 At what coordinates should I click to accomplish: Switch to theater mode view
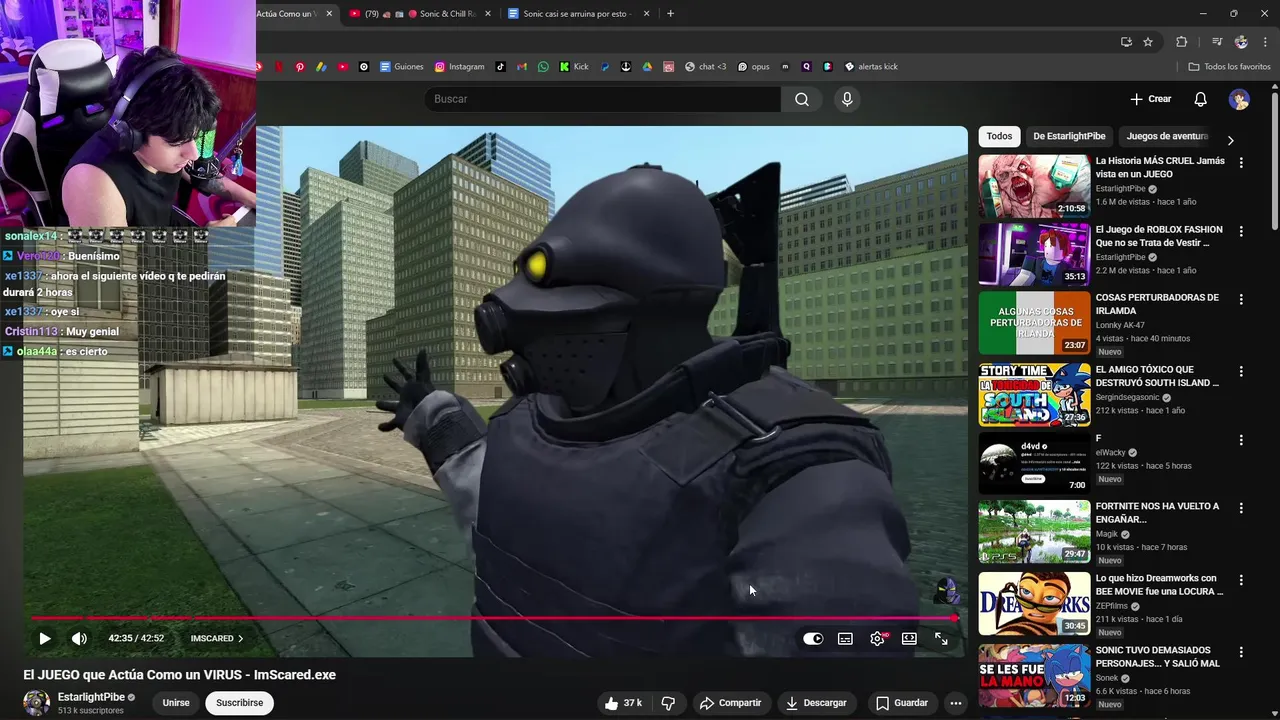pyautogui.click(x=909, y=639)
